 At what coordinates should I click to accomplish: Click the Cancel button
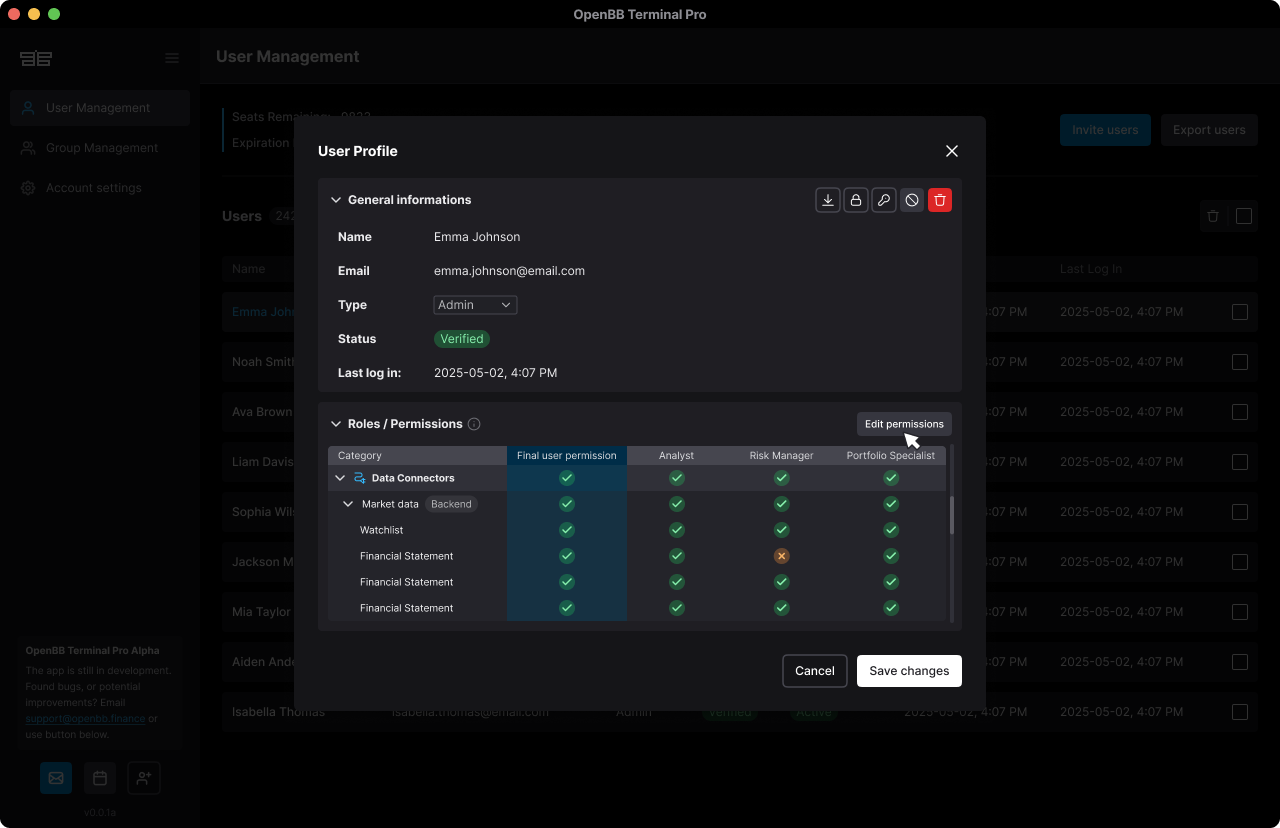pos(815,671)
